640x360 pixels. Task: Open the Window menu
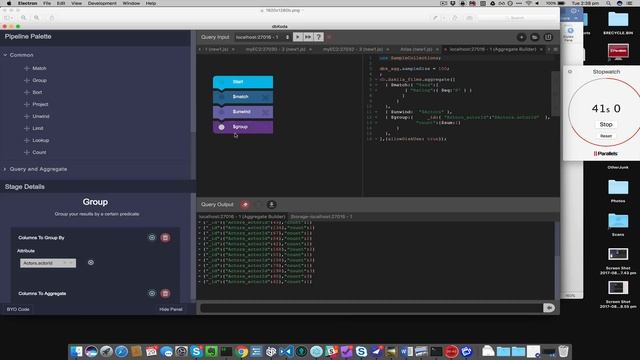[x=131, y=3]
